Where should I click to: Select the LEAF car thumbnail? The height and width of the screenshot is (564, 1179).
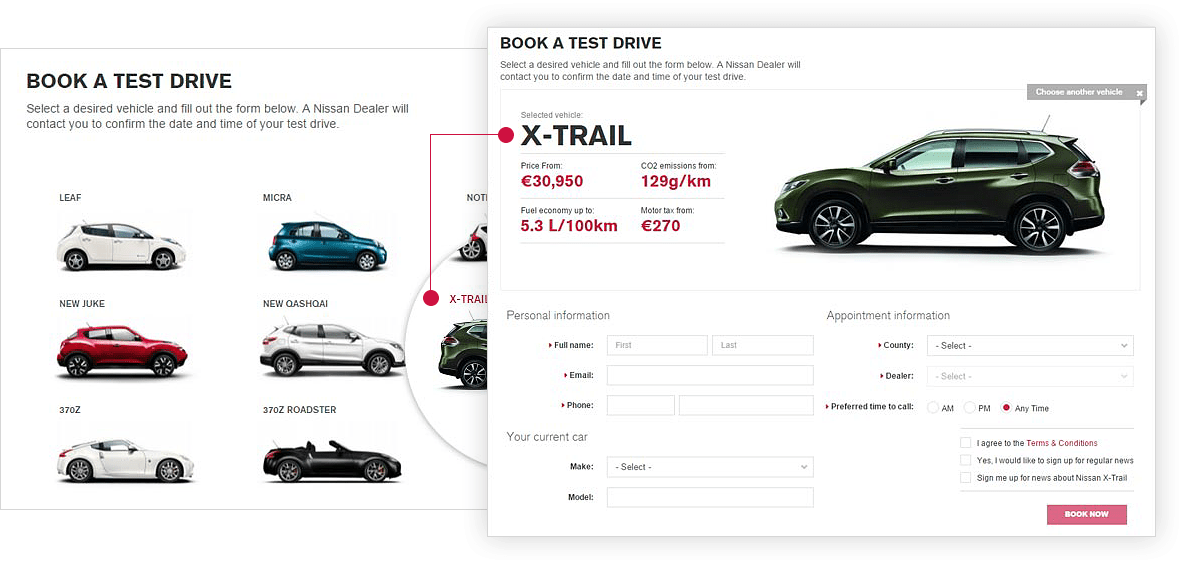pyautogui.click(x=121, y=246)
